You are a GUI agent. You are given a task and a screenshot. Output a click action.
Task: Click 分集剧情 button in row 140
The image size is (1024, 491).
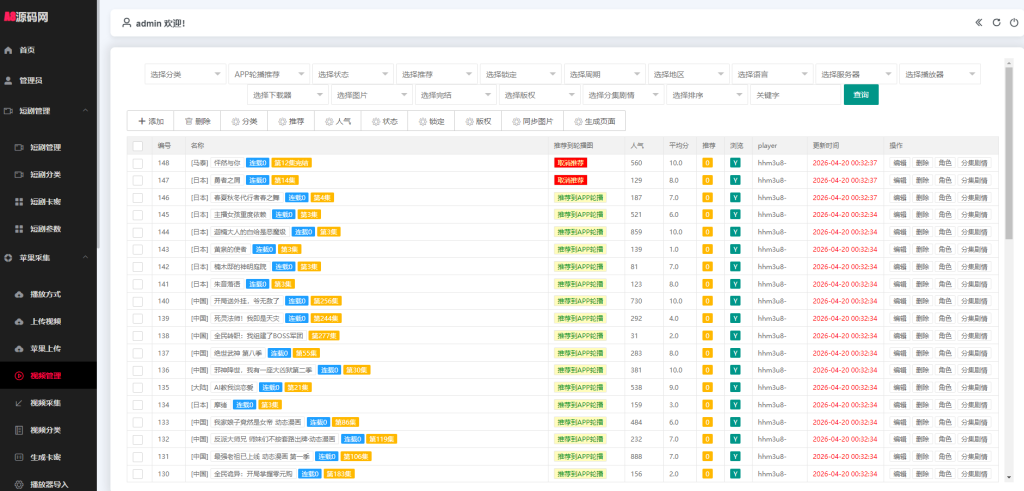pyautogui.click(x=974, y=301)
